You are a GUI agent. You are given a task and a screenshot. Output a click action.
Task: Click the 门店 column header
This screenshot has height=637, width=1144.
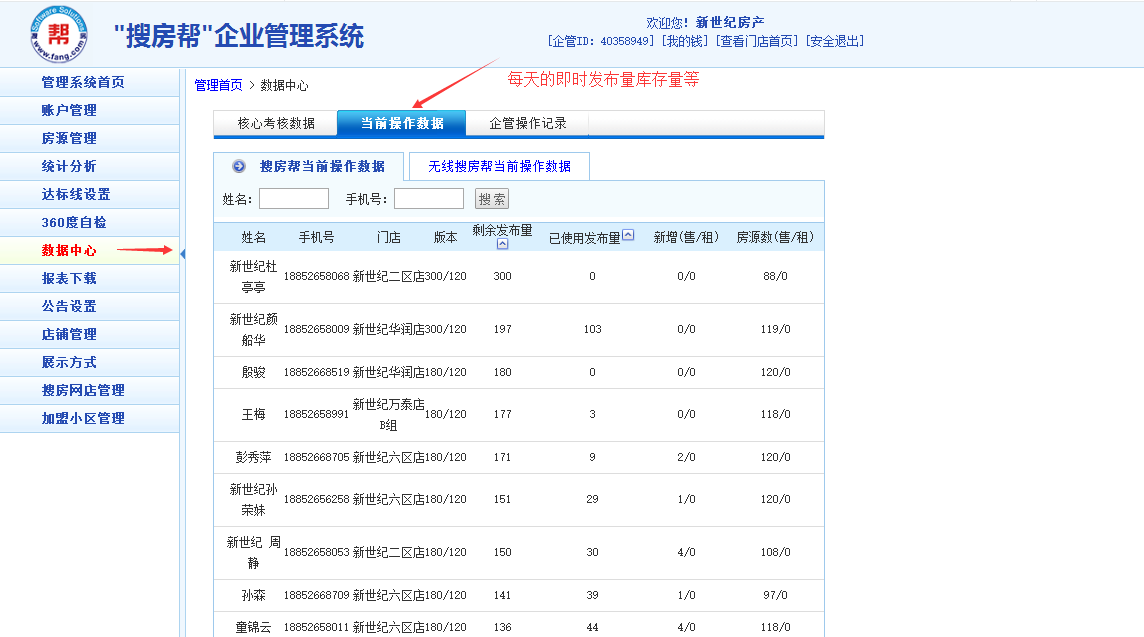tap(389, 237)
